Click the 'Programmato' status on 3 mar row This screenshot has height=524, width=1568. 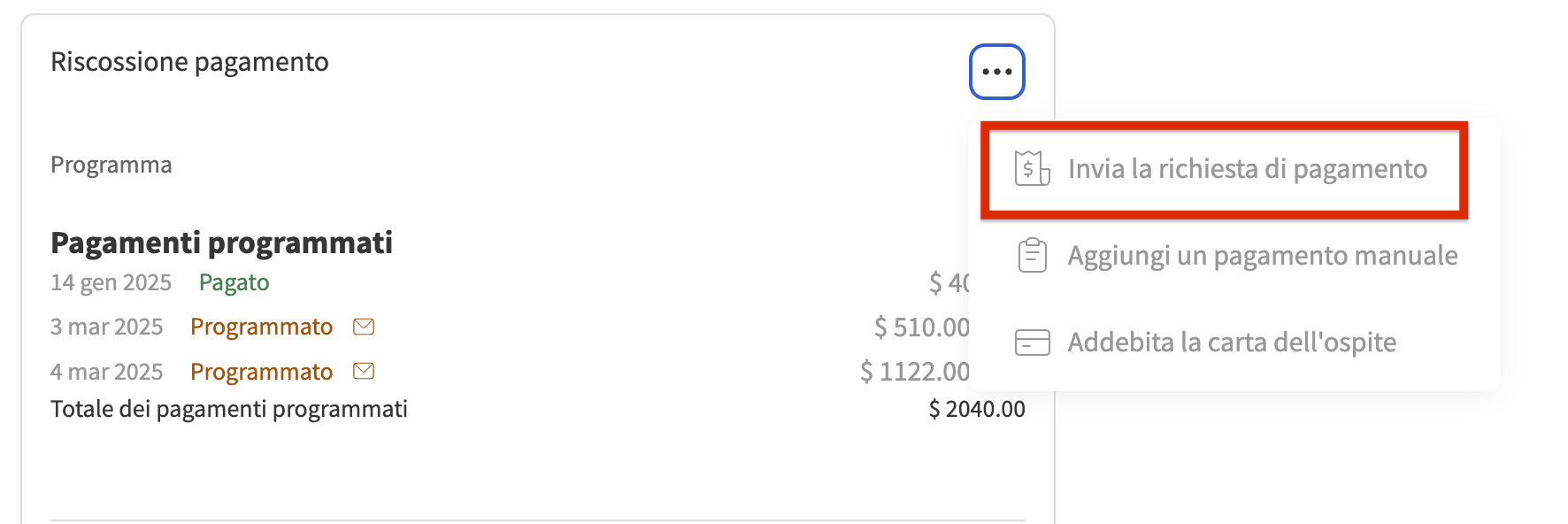click(x=261, y=327)
